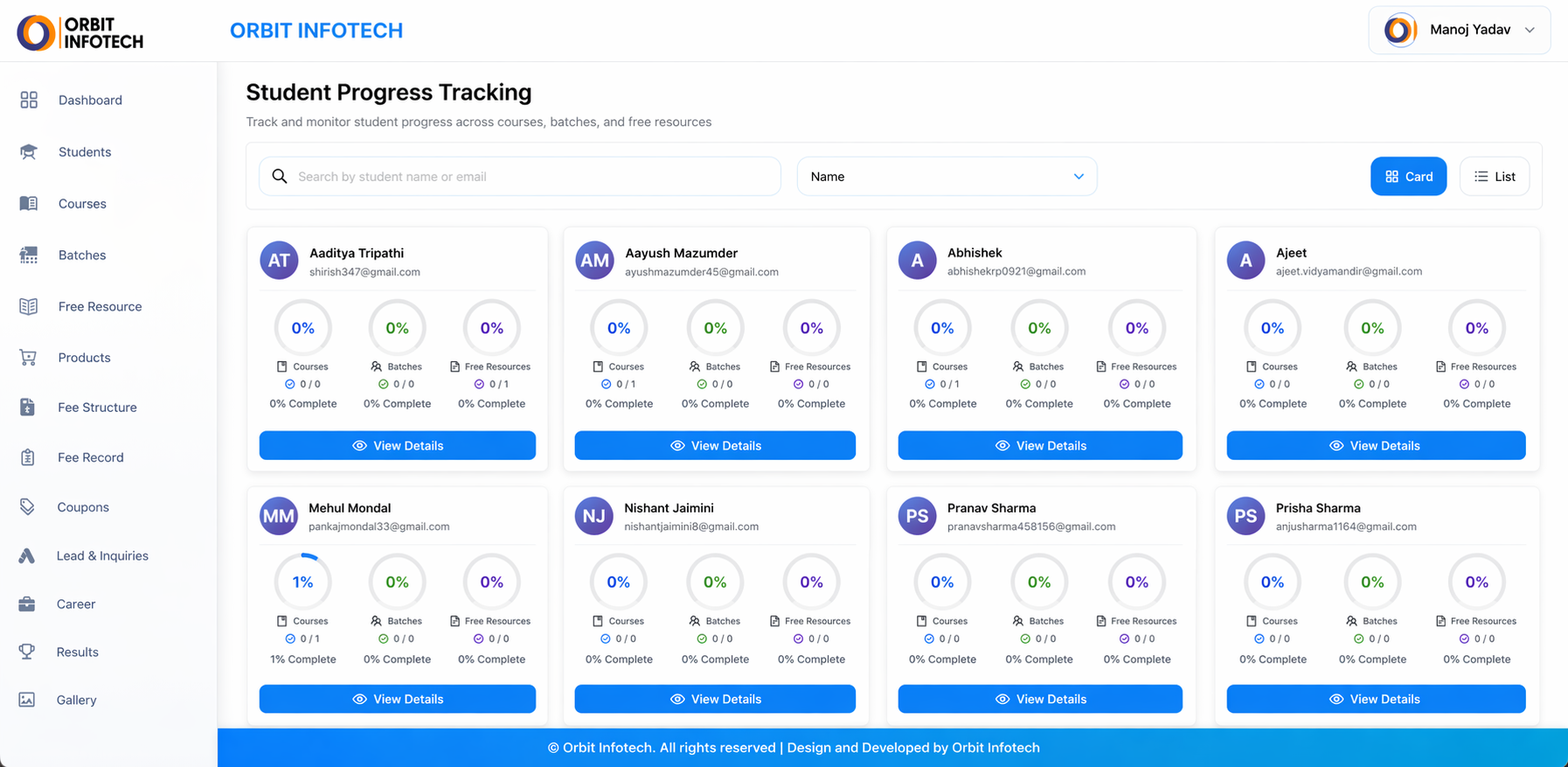This screenshot has width=1568, height=767.
Task: Open the Batches menu item
Action: (82, 255)
